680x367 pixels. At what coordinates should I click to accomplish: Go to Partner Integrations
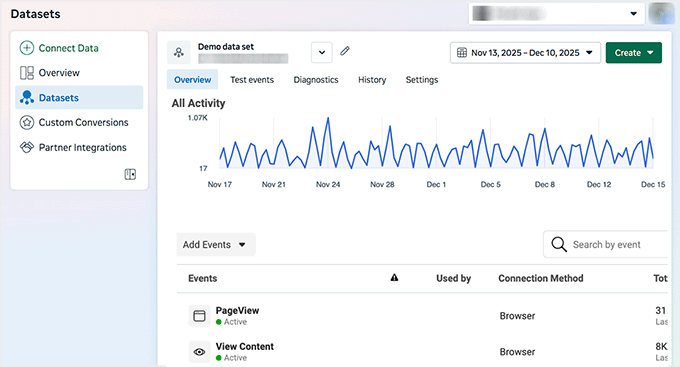click(x=79, y=147)
